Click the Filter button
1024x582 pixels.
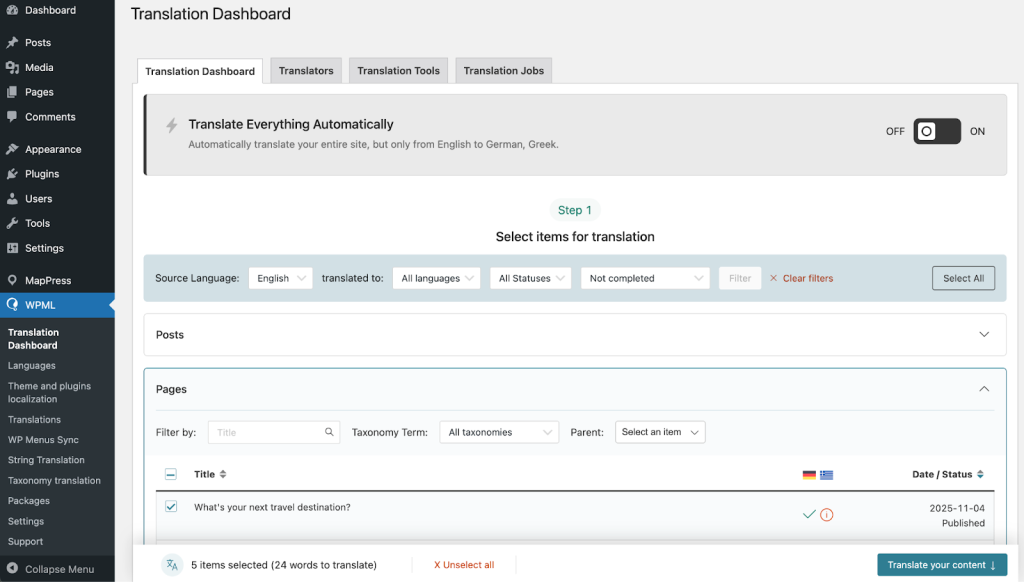(740, 278)
